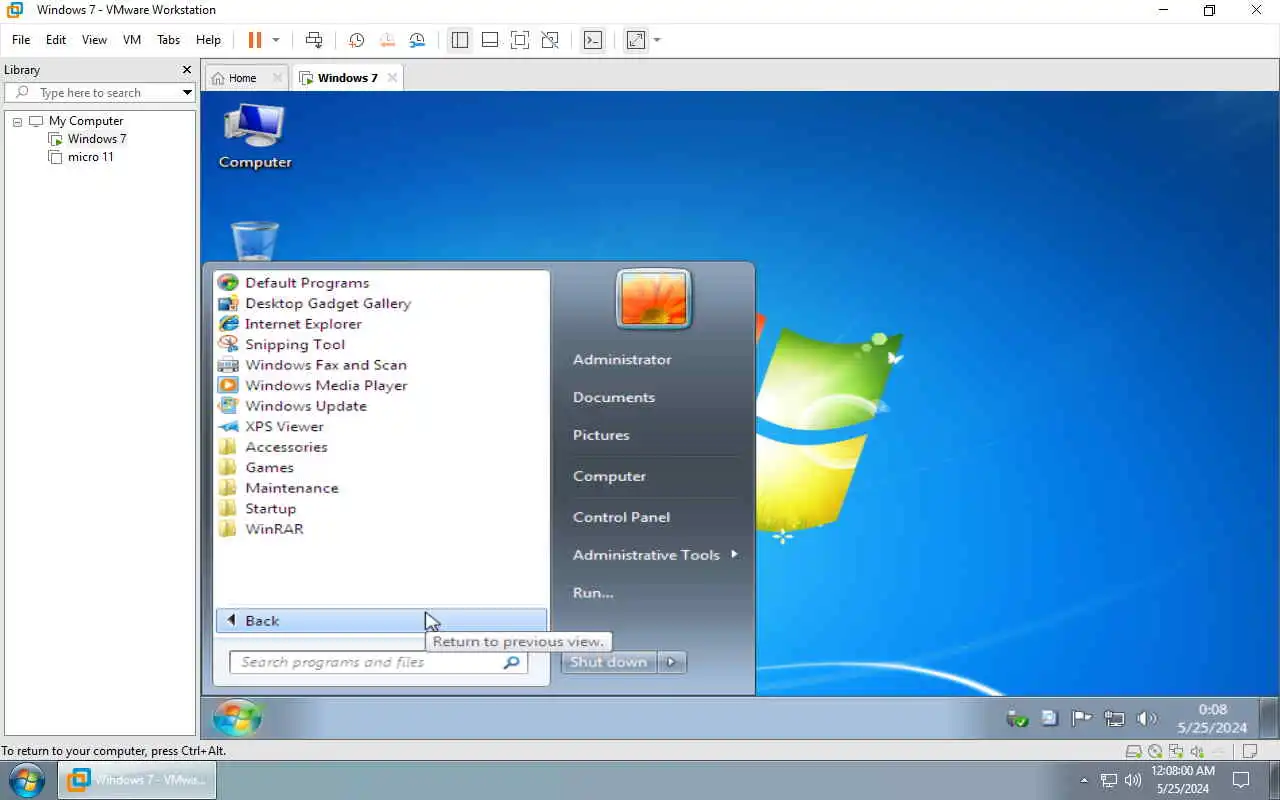Send Ctrl+Alt+Del to the VM via toolbar
Image resolution: width=1280 pixels, height=800 pixels.
click(314, 40)
